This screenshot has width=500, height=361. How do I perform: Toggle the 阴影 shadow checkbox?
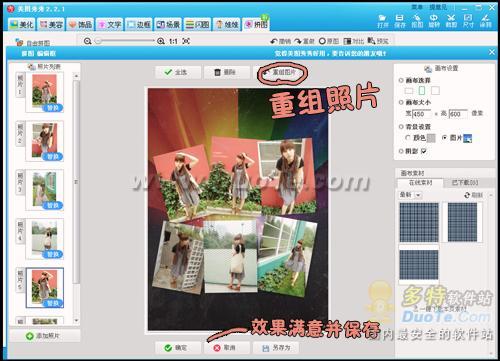pos(424,151)
